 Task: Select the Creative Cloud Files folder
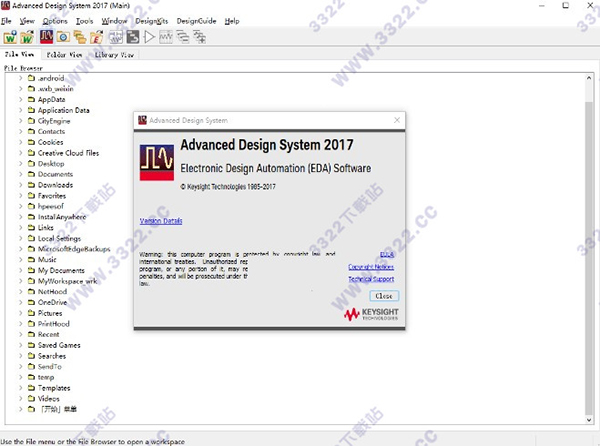68,153
